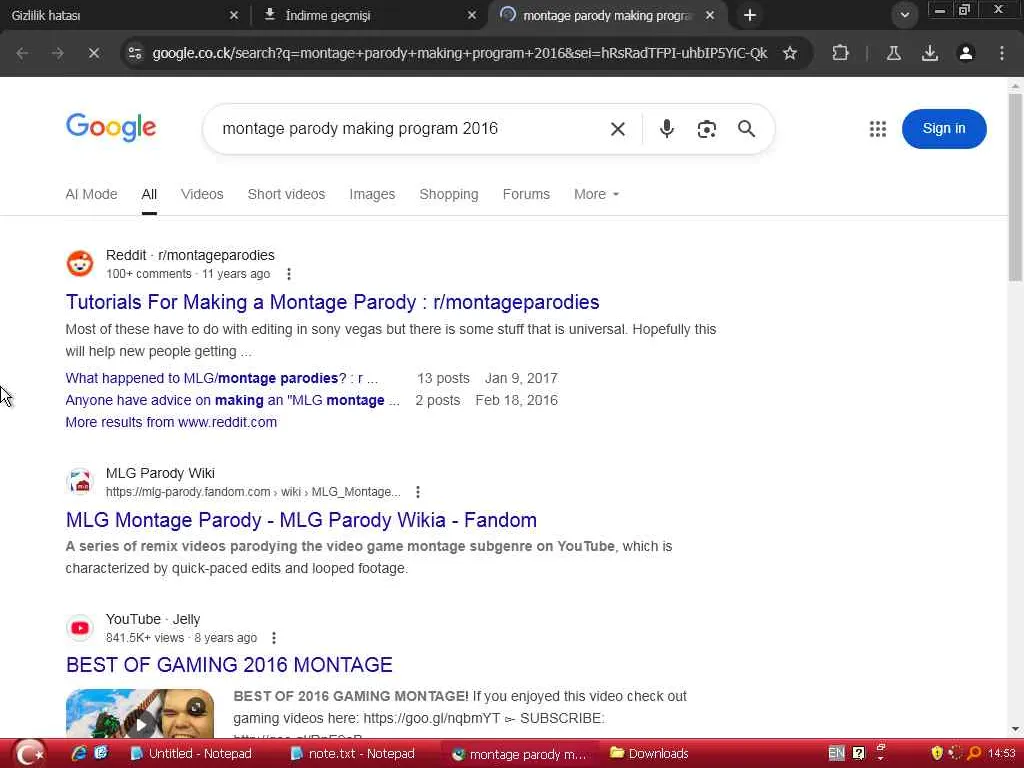Click the stop loading button
1024x768 pixels.
93,53
